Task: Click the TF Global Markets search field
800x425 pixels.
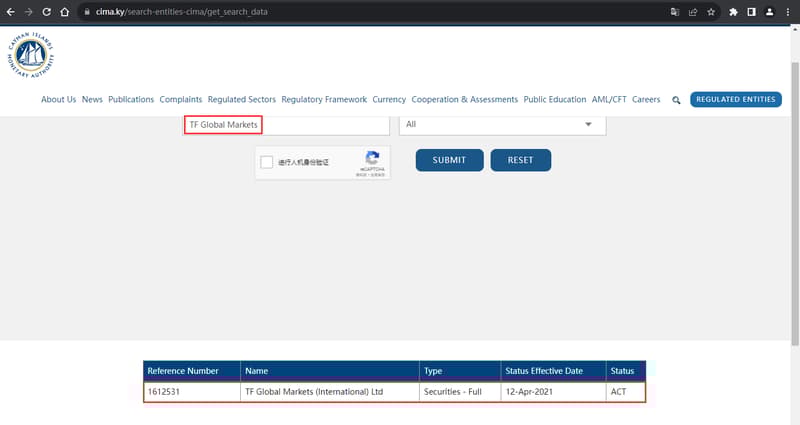Action: coord(286,124)
